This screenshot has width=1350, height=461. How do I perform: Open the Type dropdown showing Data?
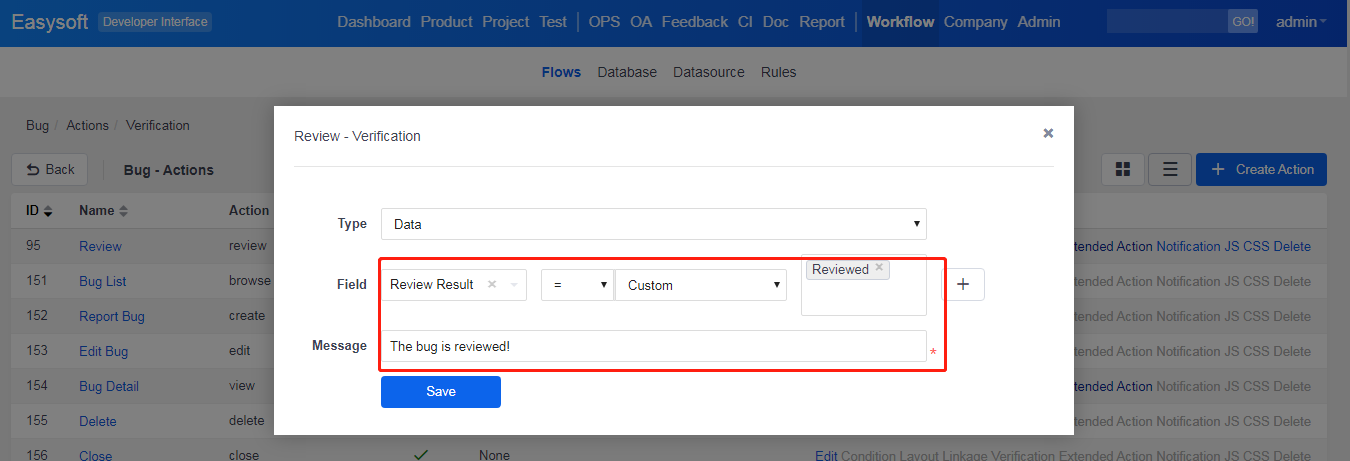653,224
